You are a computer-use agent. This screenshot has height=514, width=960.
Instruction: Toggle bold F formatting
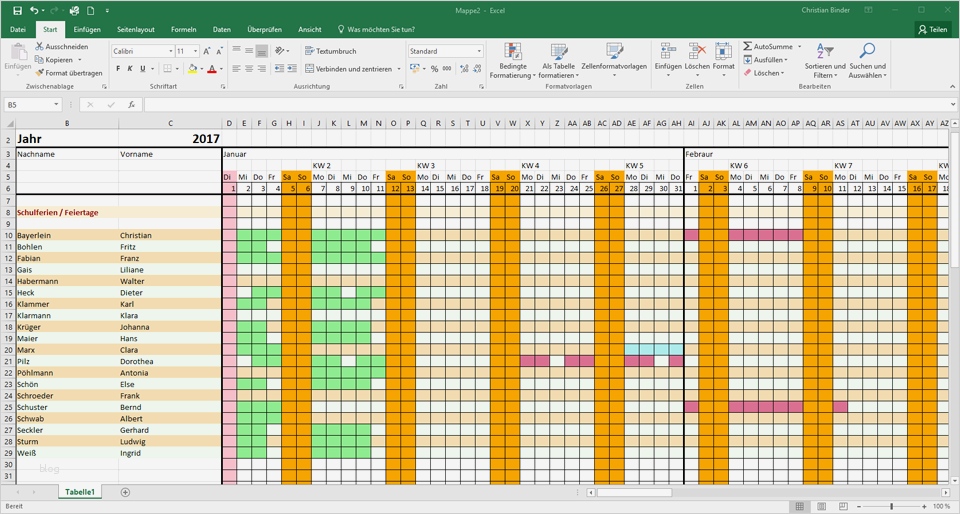[x=118, y=69]
